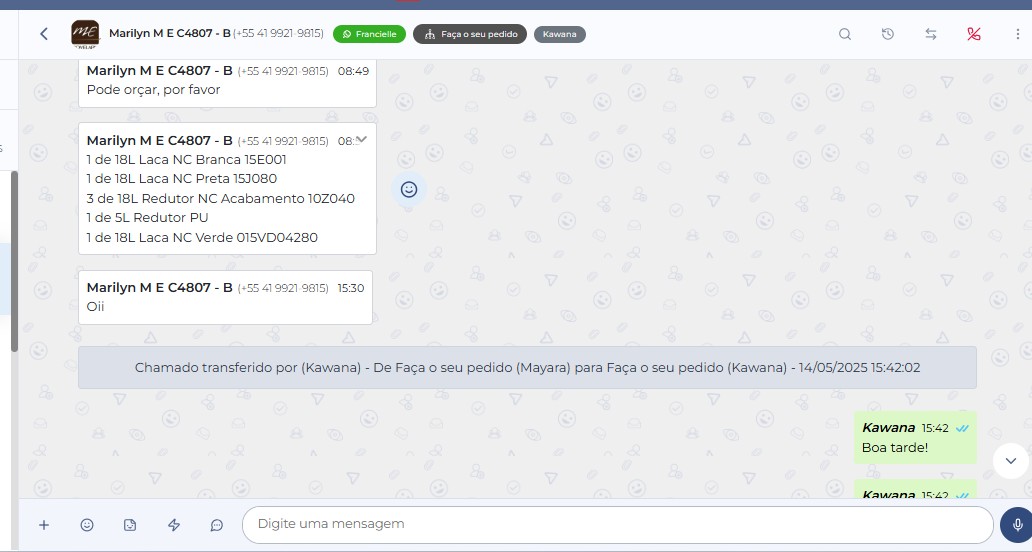Click the left panel vertical scrollbar

point(14,260)
